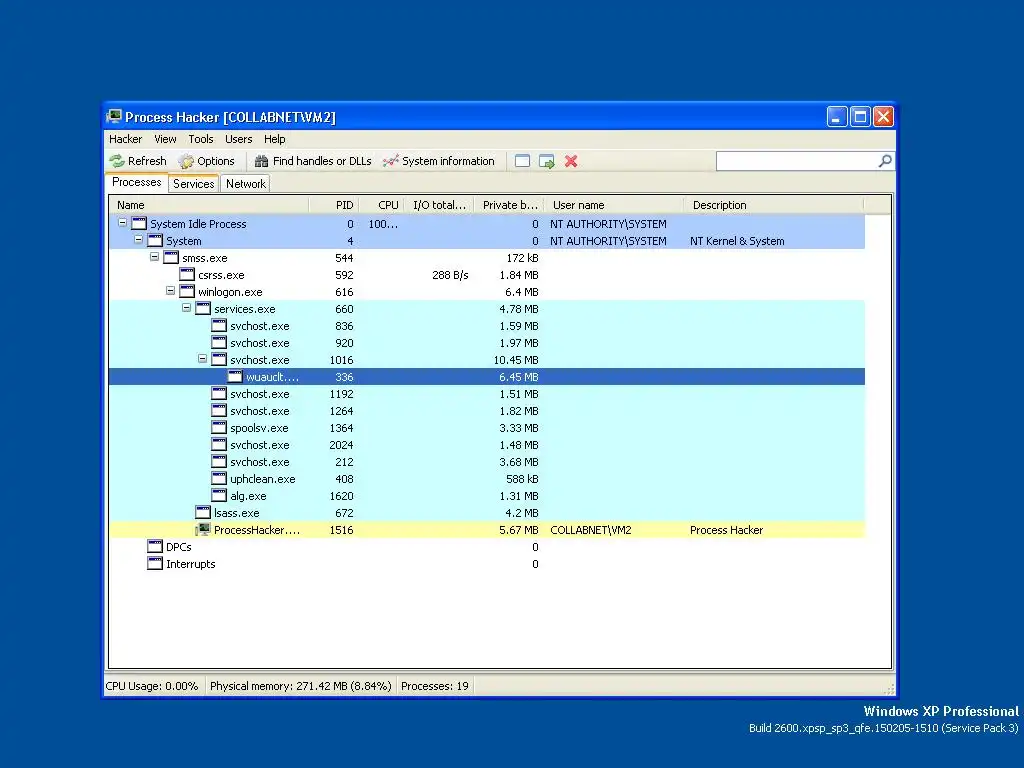The image size is (1024, 768).
Task: Select the lsass.exe process name
Action: 236,513
